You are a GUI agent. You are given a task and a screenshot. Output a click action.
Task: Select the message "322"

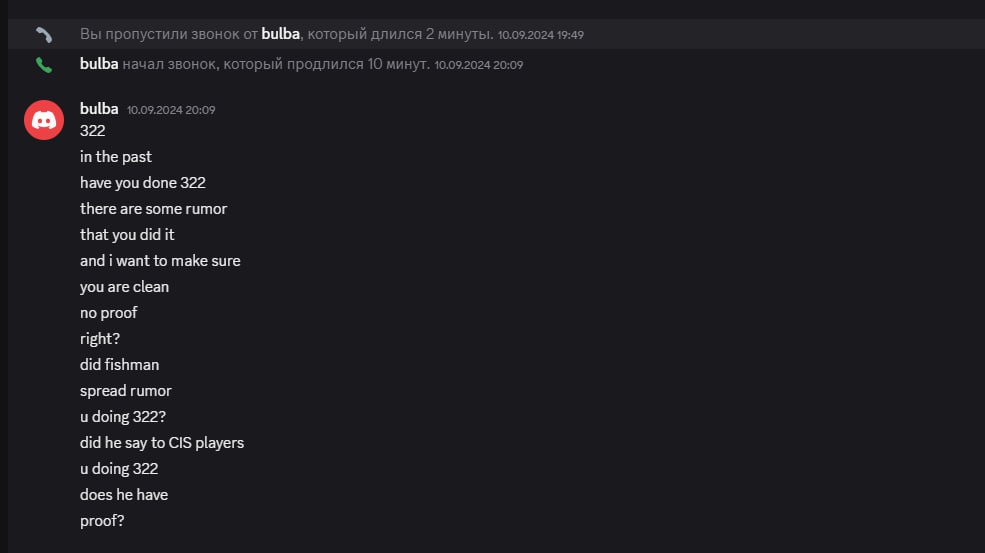(92, 131)
